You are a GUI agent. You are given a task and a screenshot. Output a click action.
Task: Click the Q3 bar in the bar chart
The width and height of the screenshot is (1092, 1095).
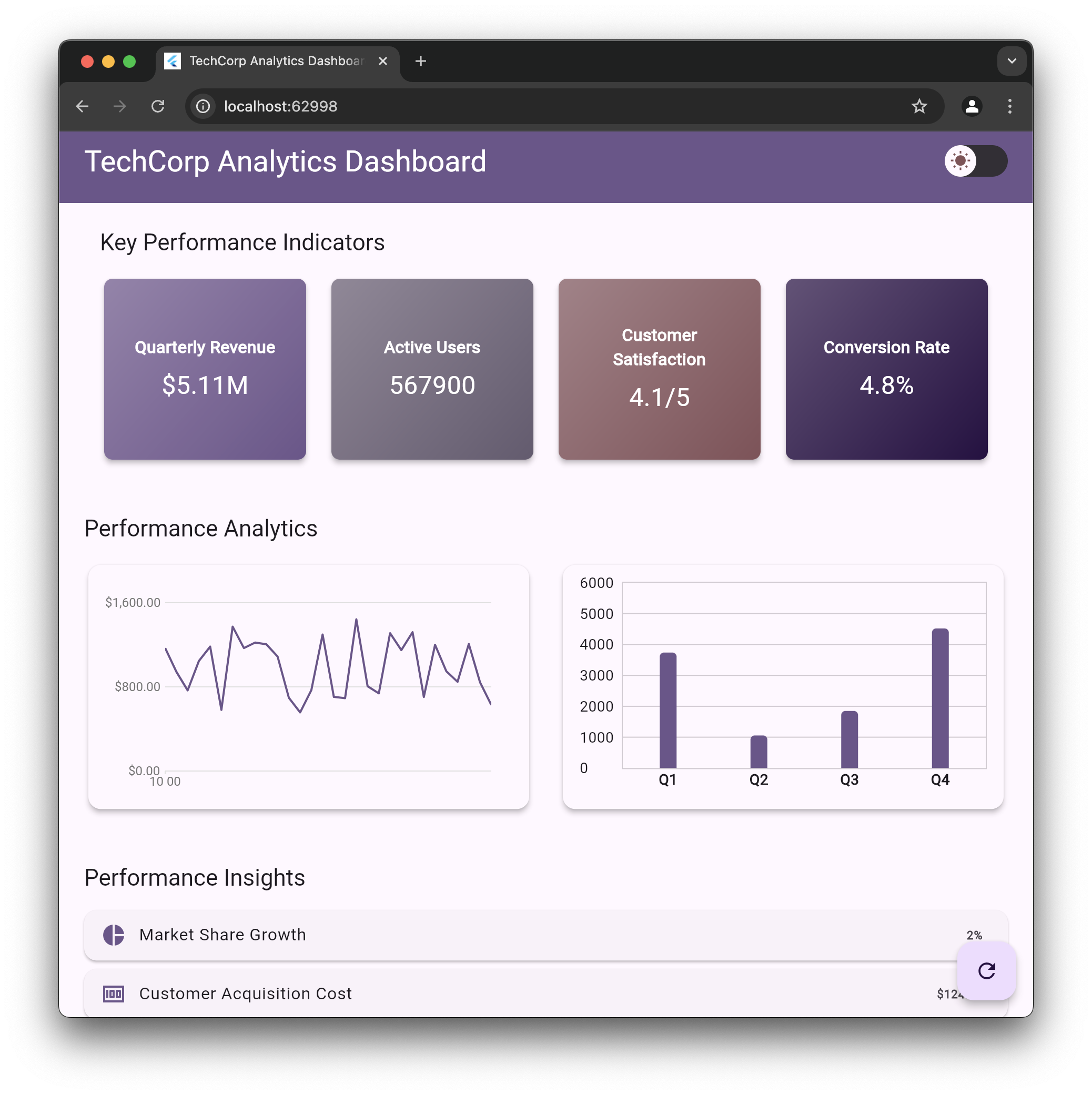(x=850, y=739)
